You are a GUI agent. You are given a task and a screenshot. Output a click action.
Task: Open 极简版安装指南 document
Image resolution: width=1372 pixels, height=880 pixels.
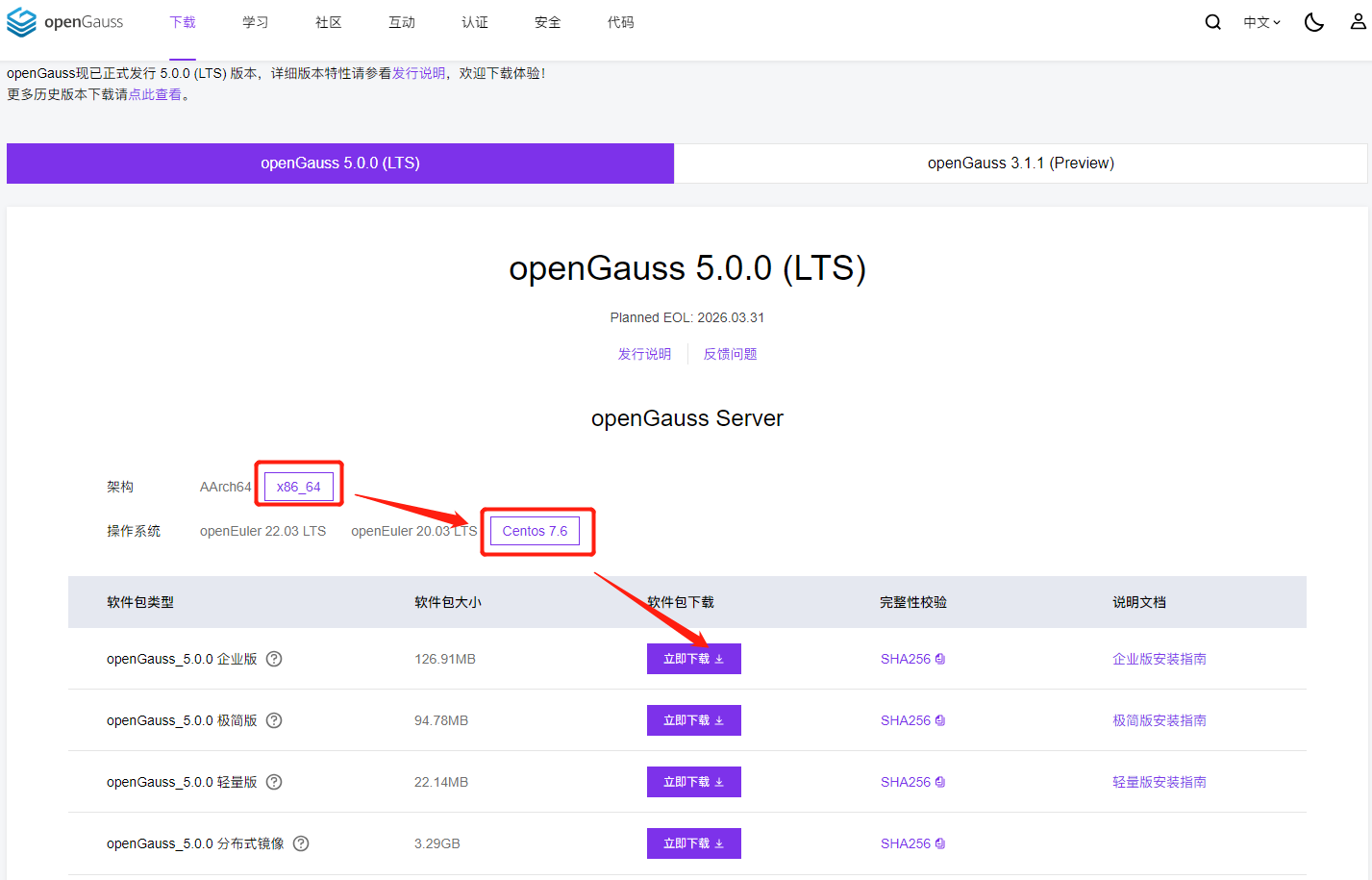1160,720
